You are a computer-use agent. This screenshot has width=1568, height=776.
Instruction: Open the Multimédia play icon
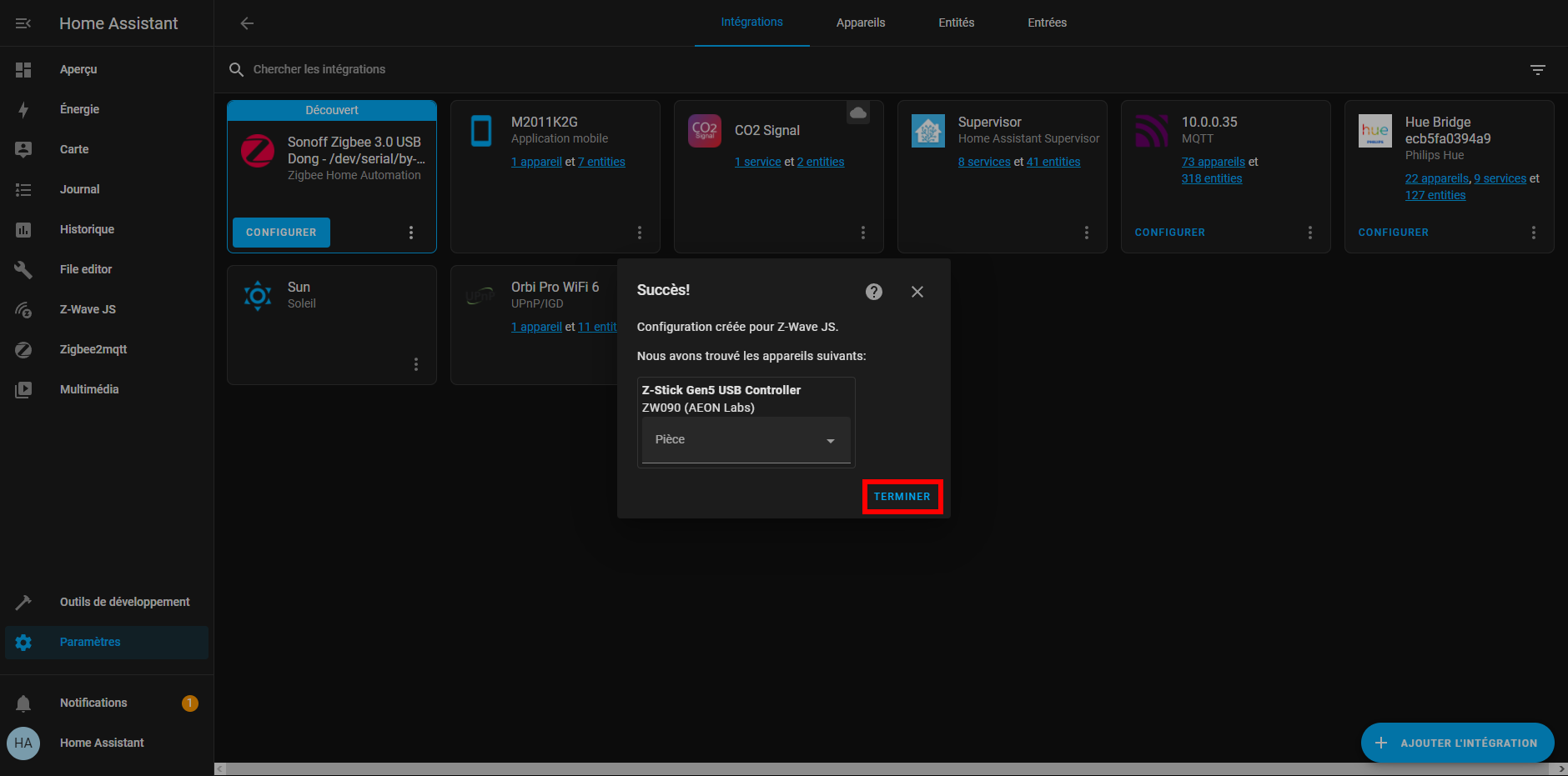coord(23,389)
